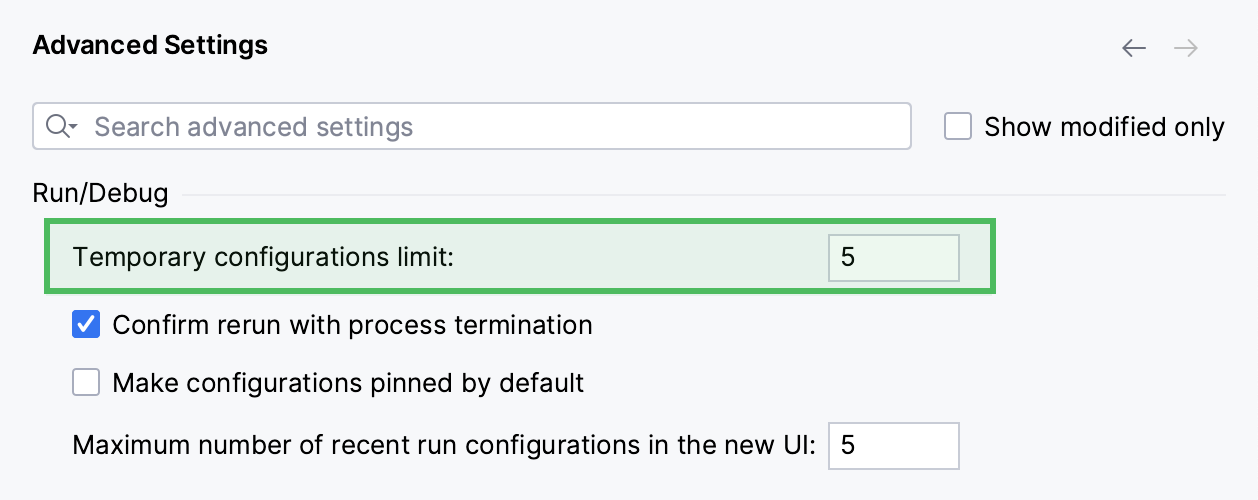Click the magnifier search icon
The width and height of the screenshot is (1258, 500).
point(57,126)
